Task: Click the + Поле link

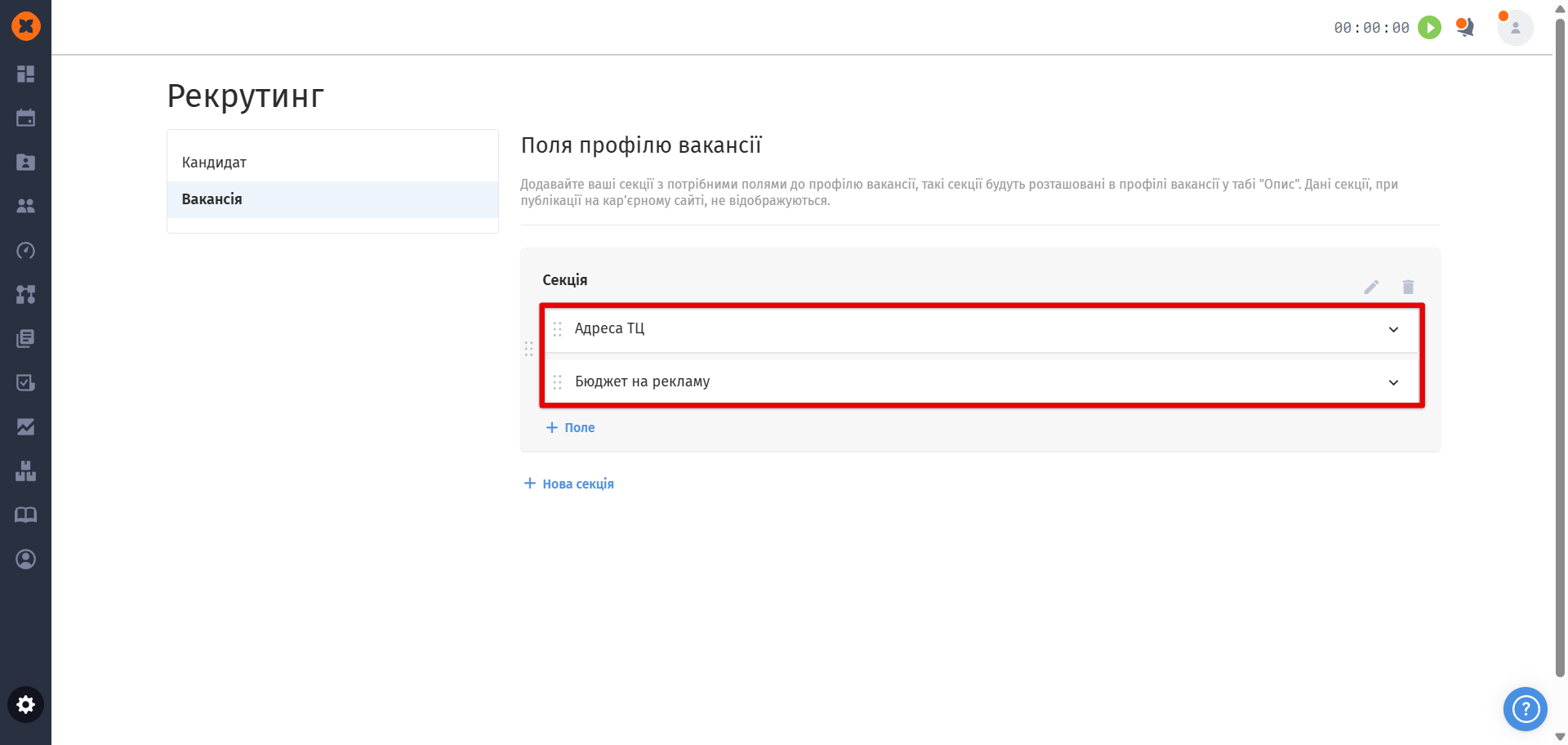Action: tap(571, 427)
